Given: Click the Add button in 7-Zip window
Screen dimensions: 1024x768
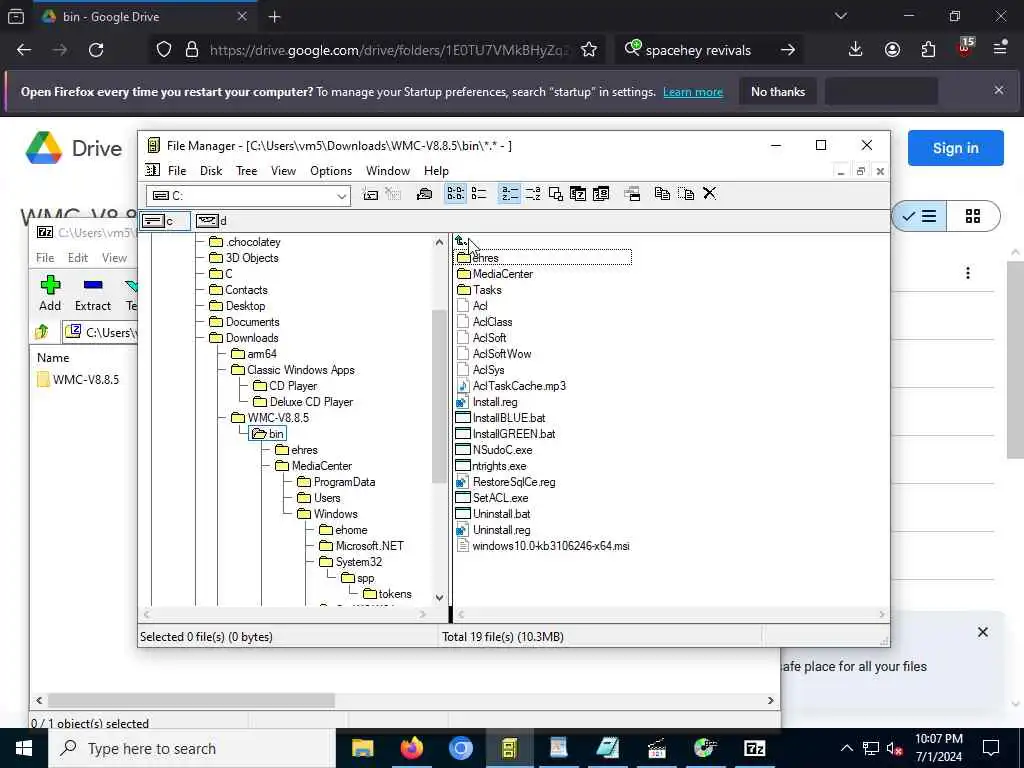Looking at the screenshot, I should click(x=50, y=293).
